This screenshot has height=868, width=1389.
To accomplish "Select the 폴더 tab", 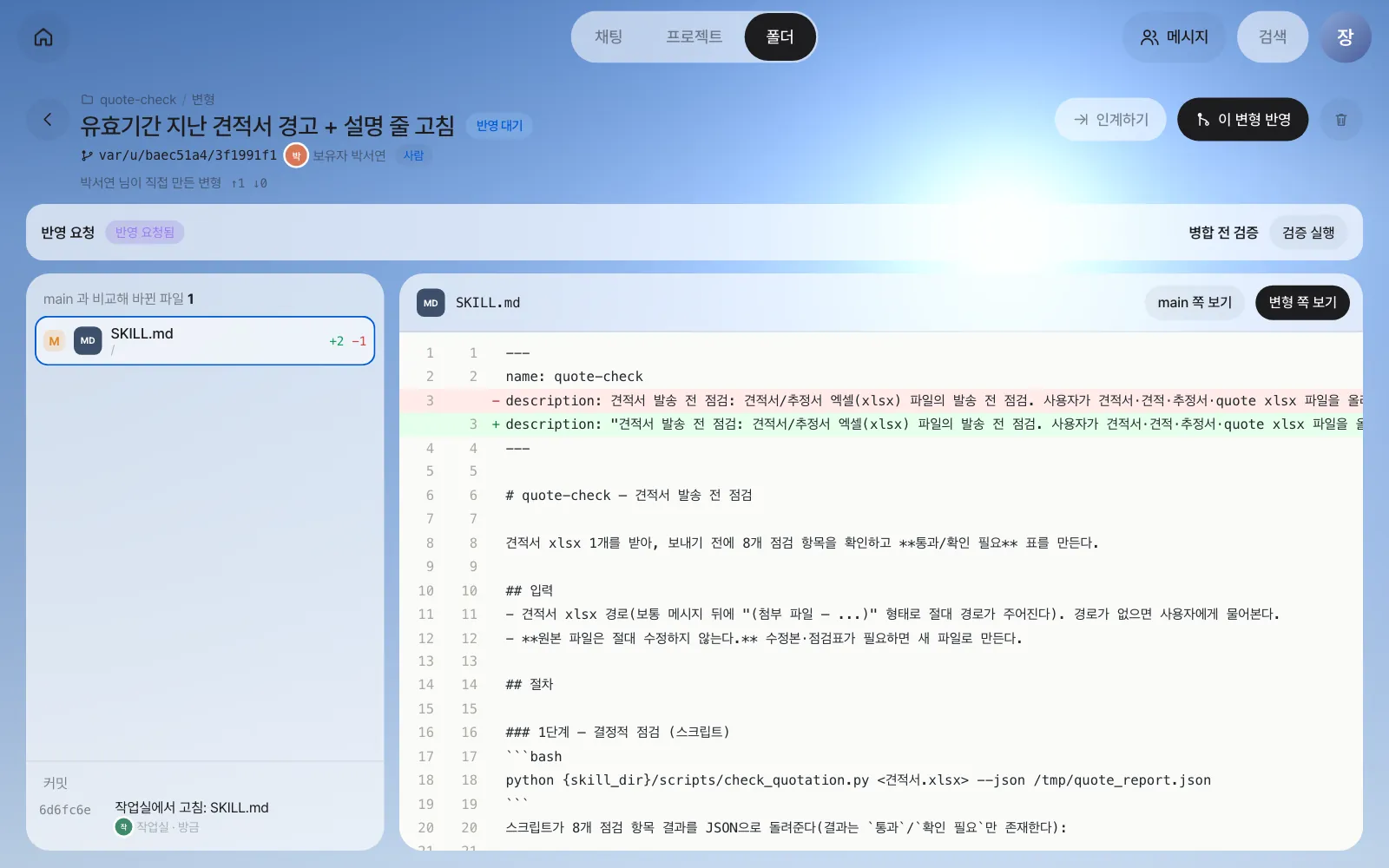I will [780, 36].
